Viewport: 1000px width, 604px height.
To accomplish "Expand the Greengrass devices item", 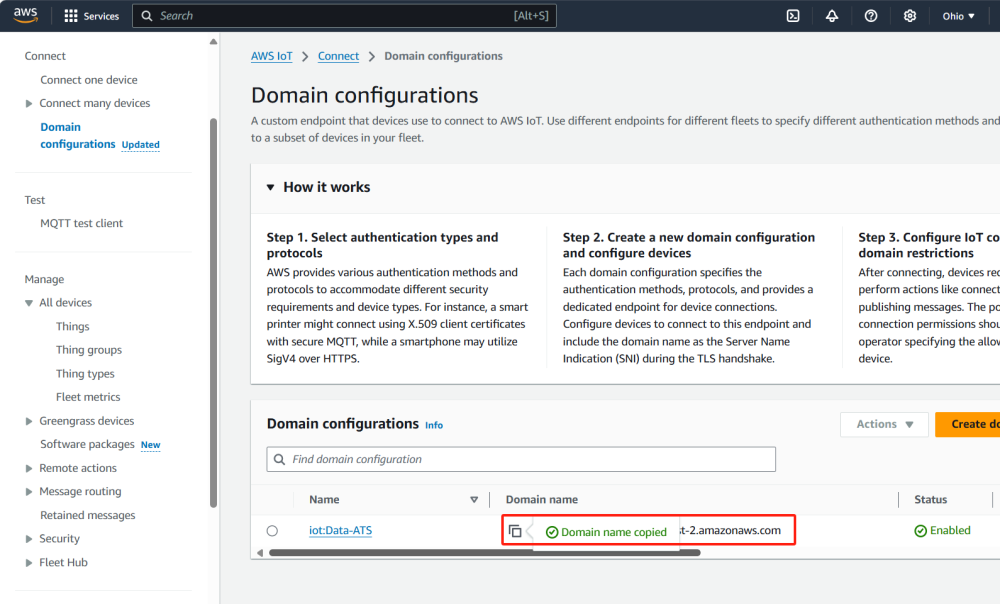I will 29,421.
